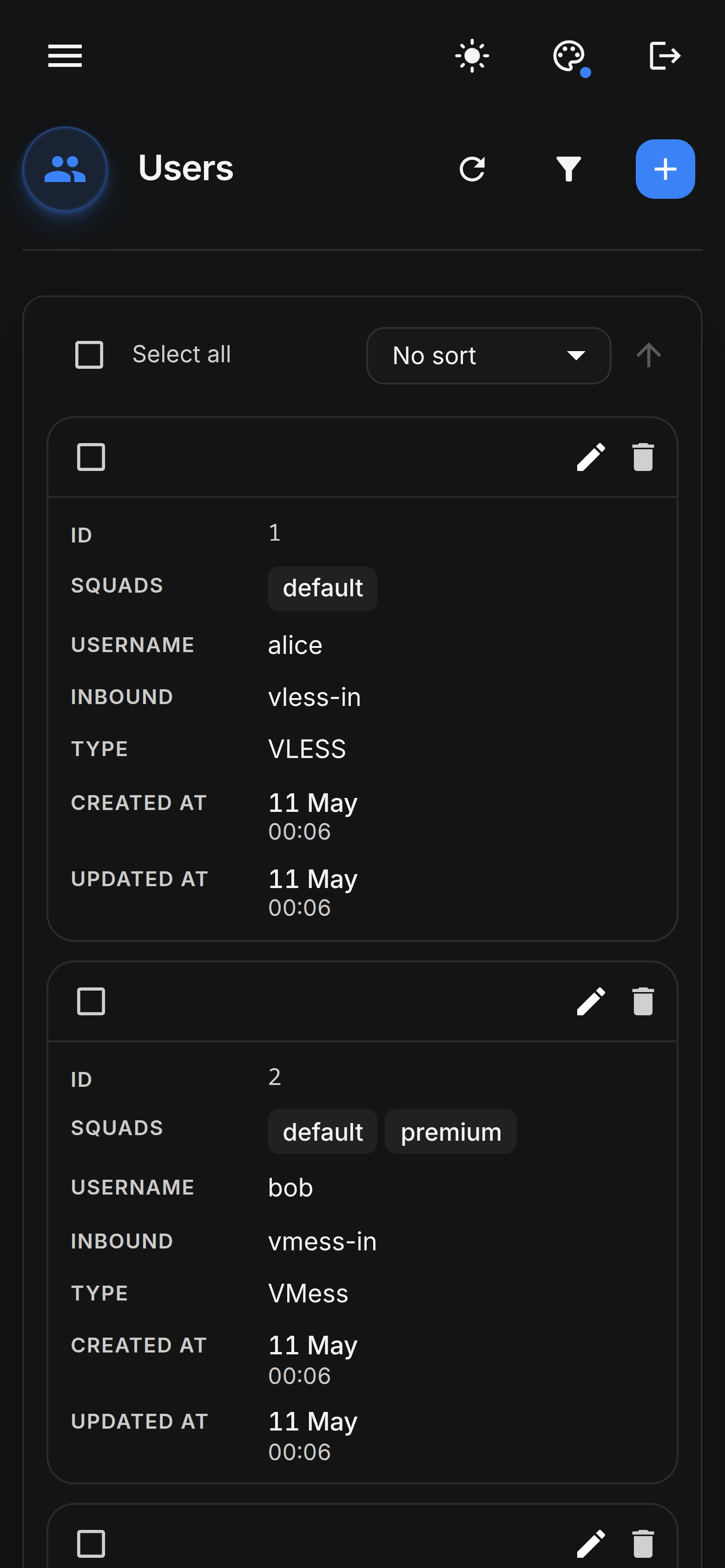Open the hamburger navigation menu
Screen dimensions: 725x1568
[x=65, y=56]
